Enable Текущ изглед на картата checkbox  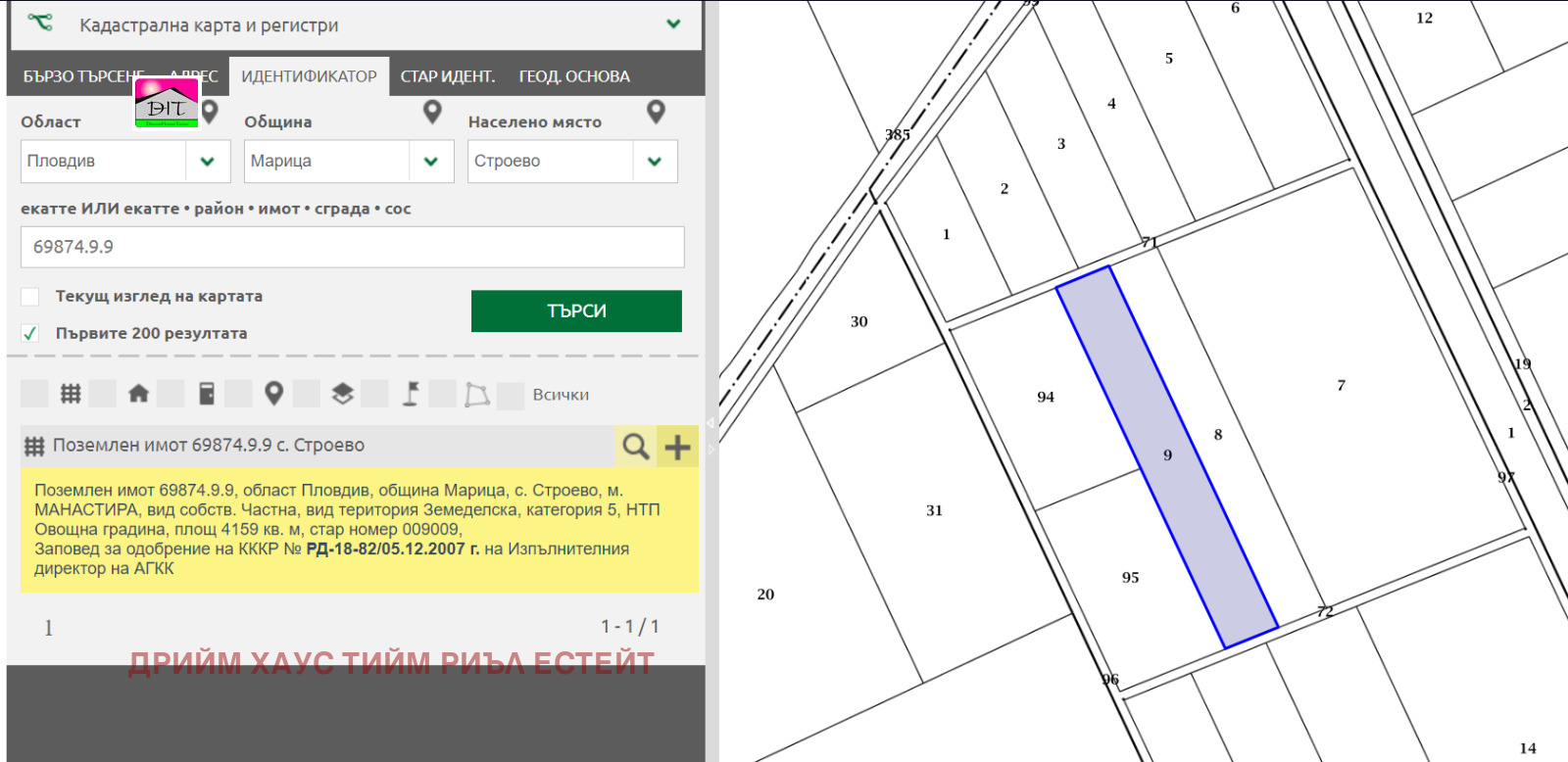click(30, 297)
